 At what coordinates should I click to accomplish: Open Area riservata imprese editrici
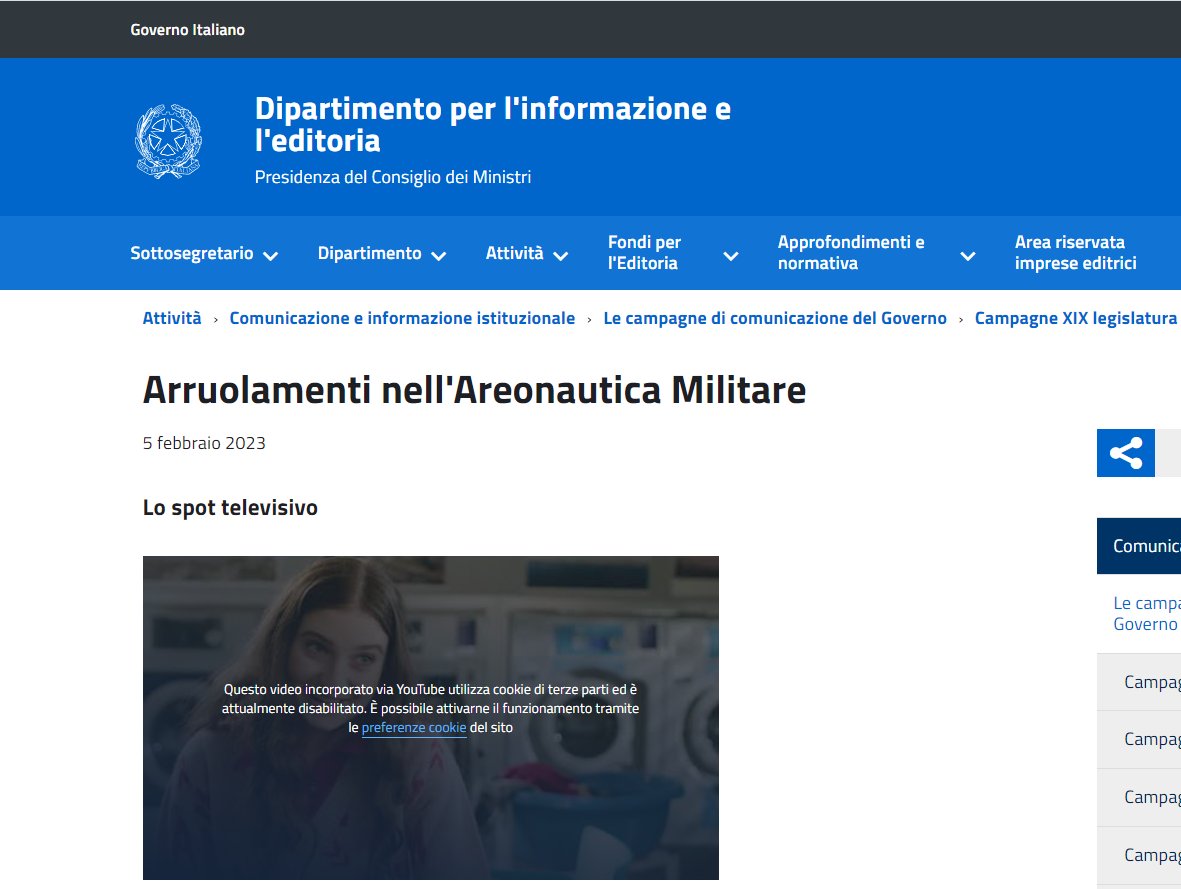pos(1076,252)
